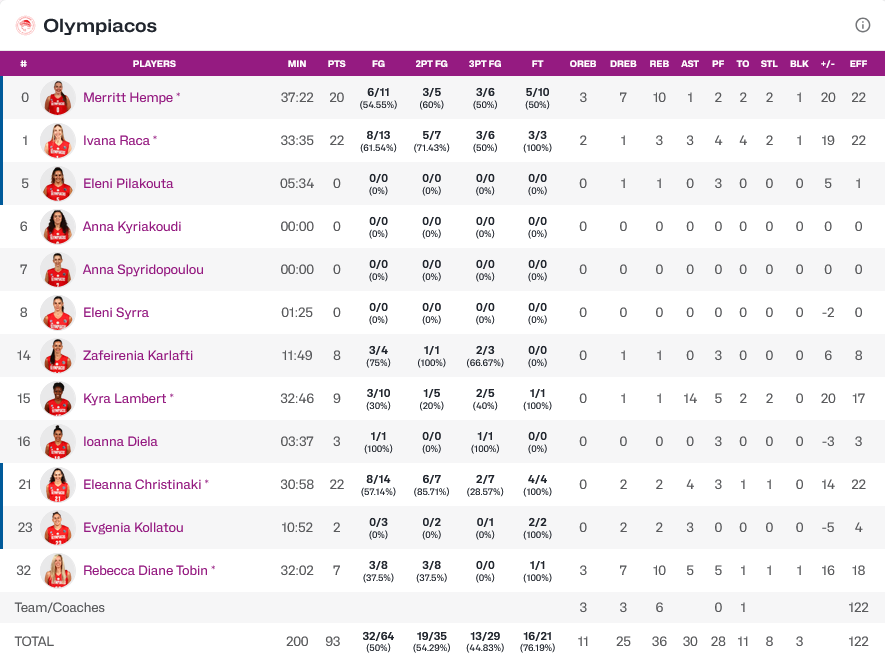The height and width of the screenshot is (655, 885).
Task: Open Ivana Raca's player photo
Action: tap(58, 141)
